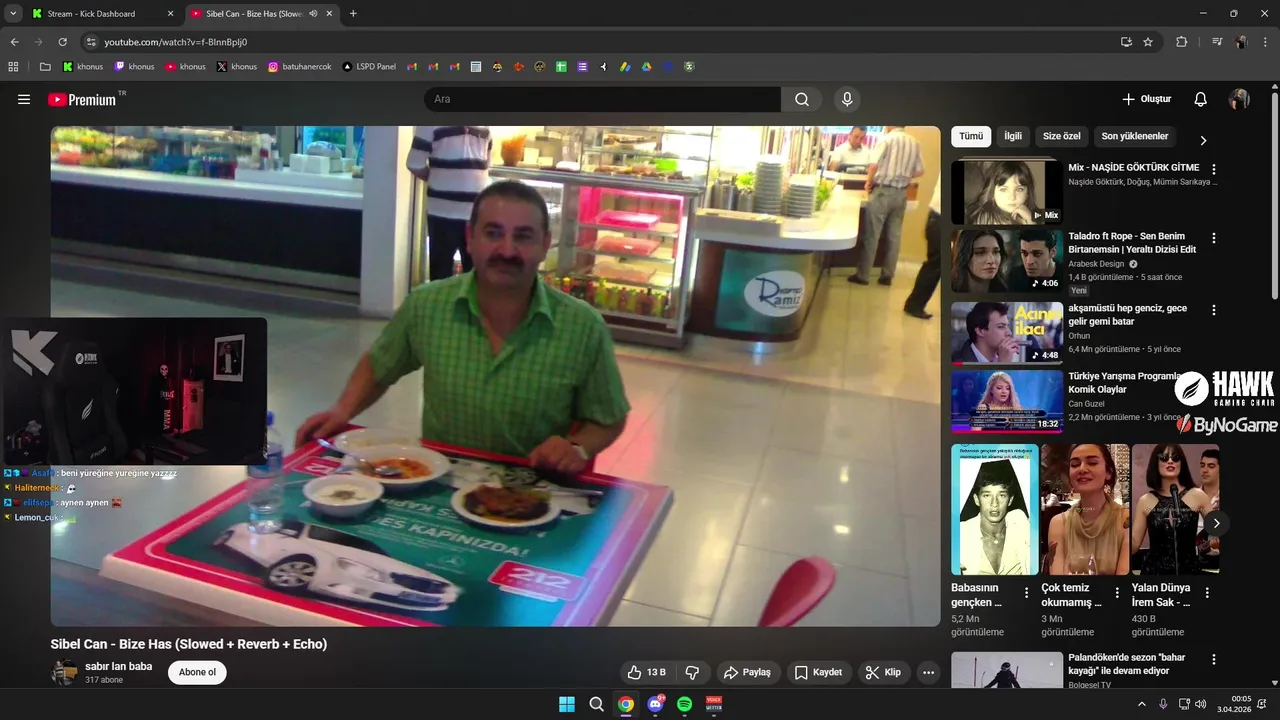Select the Size özel filter chip
The height and width of the screenshot is (720, 1280).
coord(1061,136)
